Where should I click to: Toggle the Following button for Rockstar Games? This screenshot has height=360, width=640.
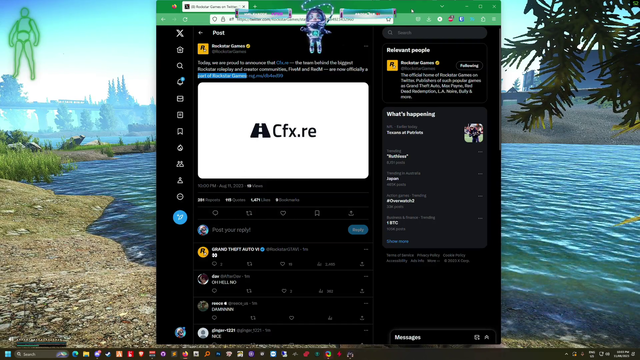tap(469, 66)
